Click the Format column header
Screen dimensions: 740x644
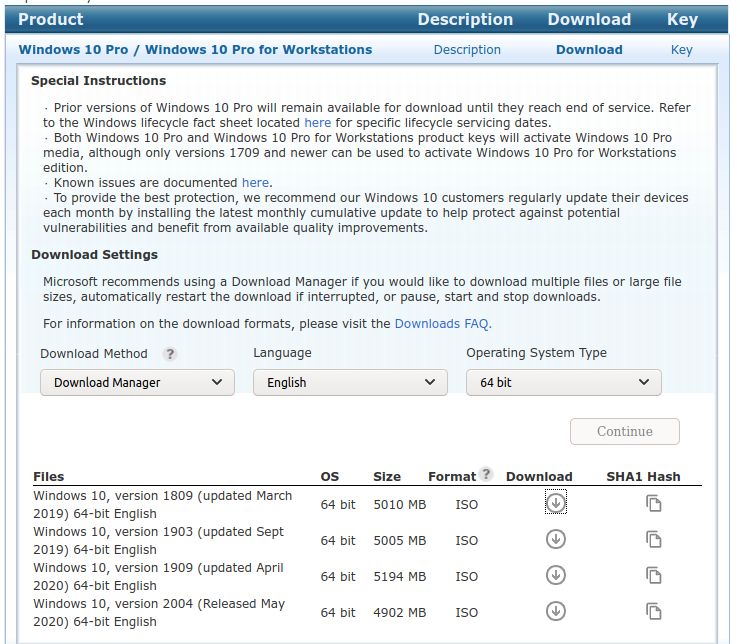pos(452,477)
